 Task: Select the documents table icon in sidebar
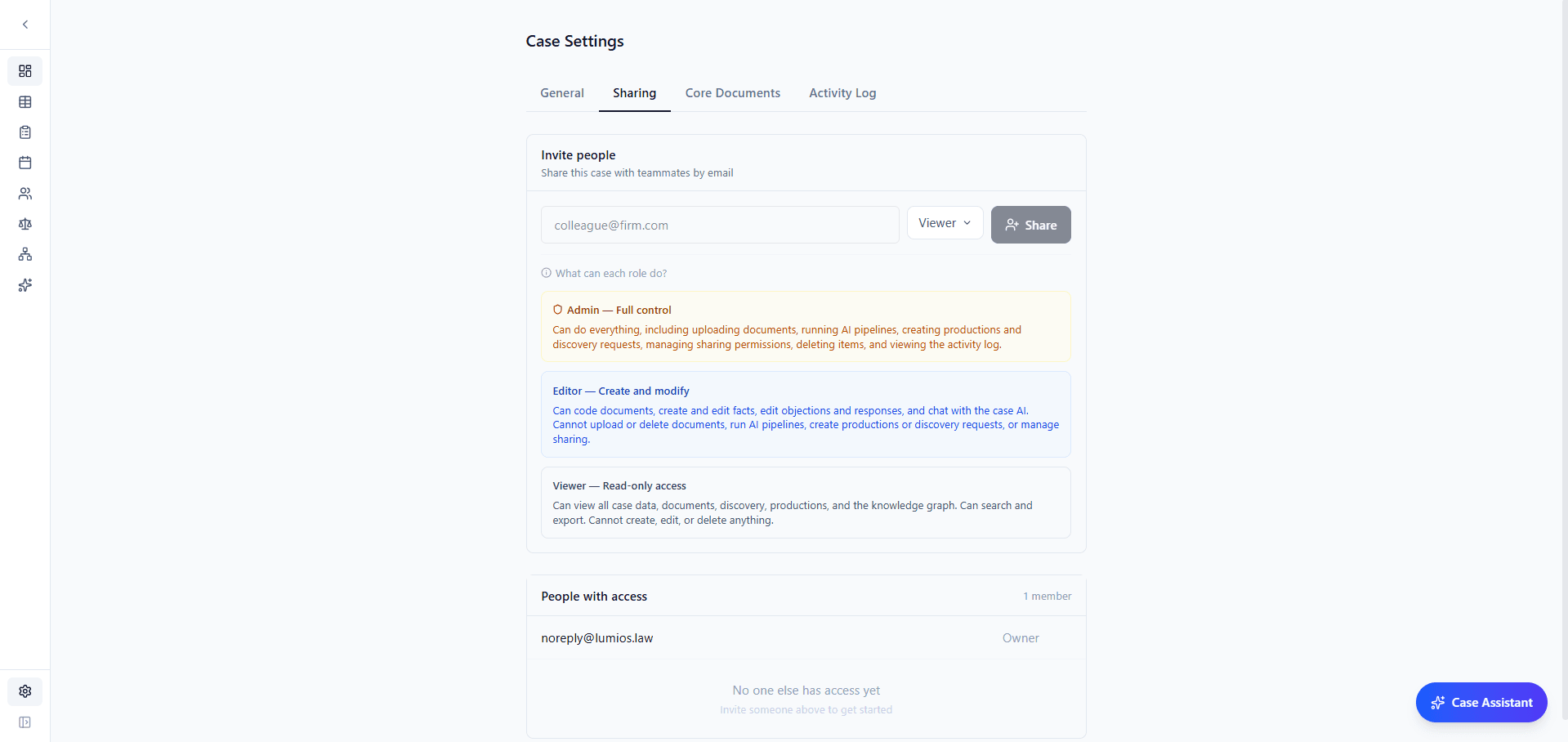coord(25,101)
